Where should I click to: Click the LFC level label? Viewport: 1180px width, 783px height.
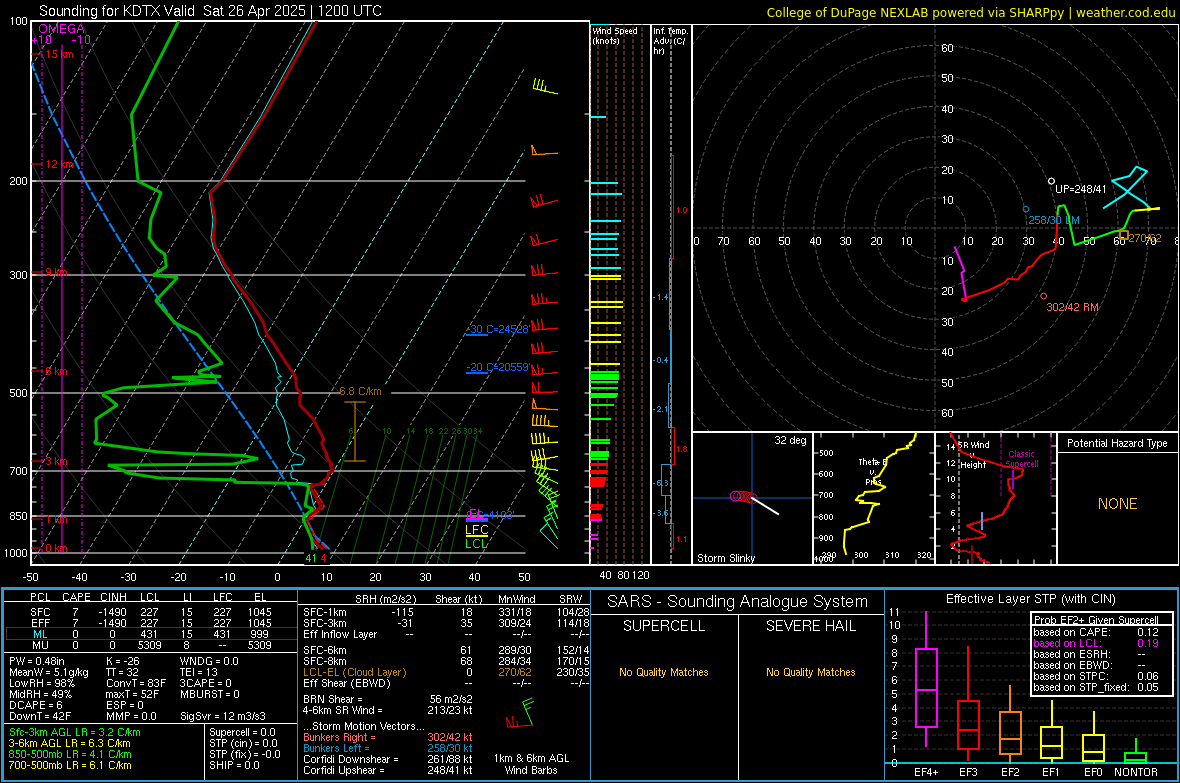(x=476, y=530)
